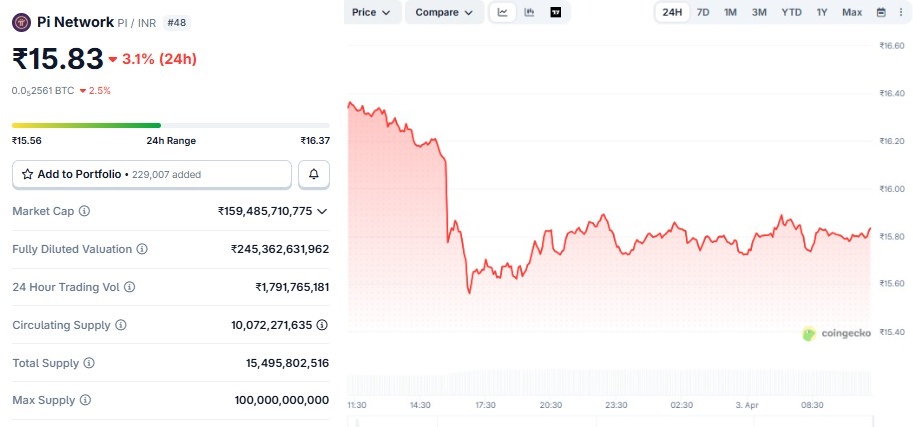
Task: Click the Pi Network coin logo
Action: tap(21, 21)
